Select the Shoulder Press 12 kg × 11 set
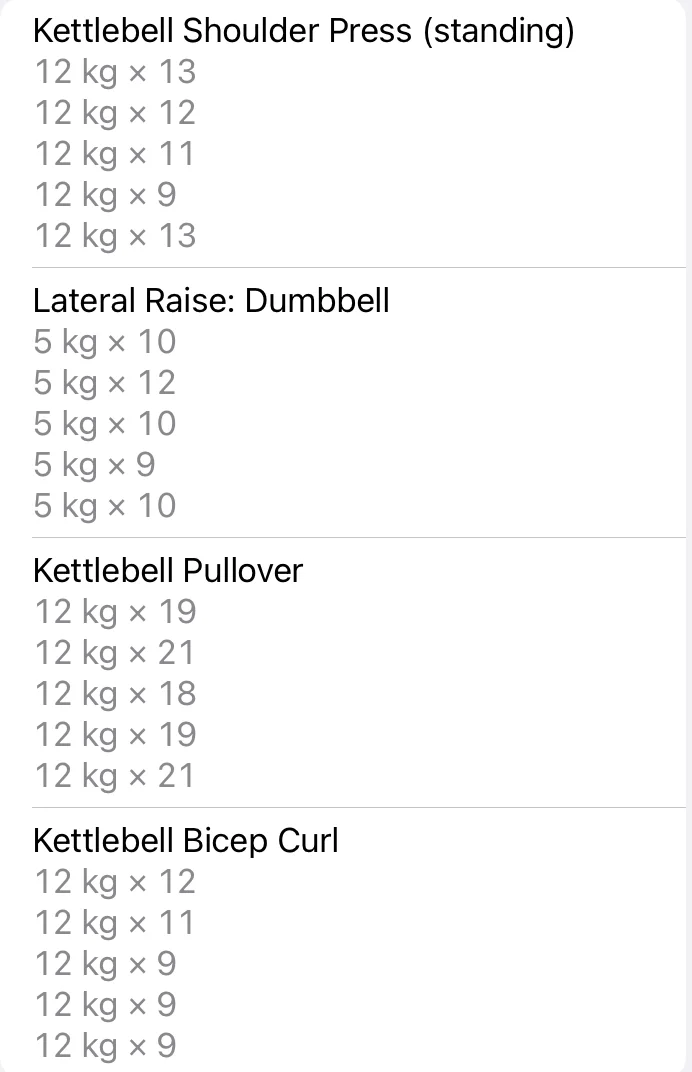The width and height of the screenshot is (692, 1072). point(115,154)
